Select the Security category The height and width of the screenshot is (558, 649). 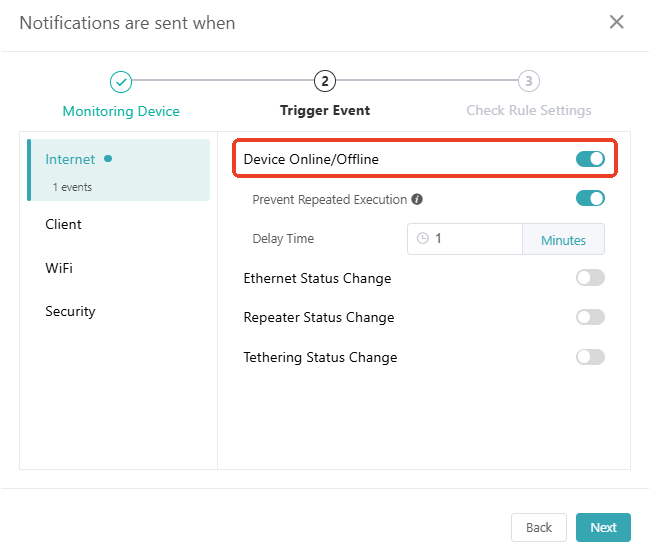70,311
